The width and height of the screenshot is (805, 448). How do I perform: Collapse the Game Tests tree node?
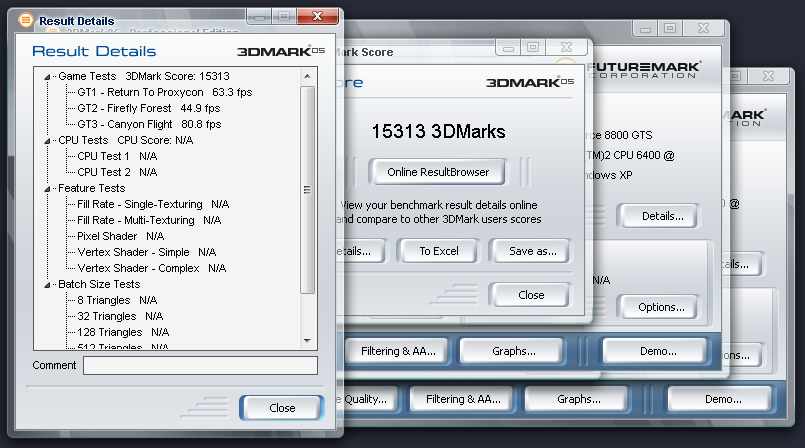47,77
